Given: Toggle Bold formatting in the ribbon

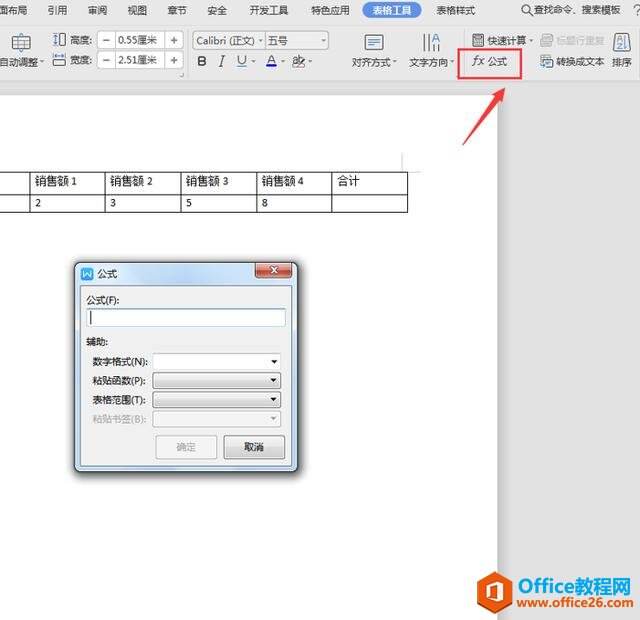Looking at the screenshot, I should pyautogui.click(x=202, y=62).
